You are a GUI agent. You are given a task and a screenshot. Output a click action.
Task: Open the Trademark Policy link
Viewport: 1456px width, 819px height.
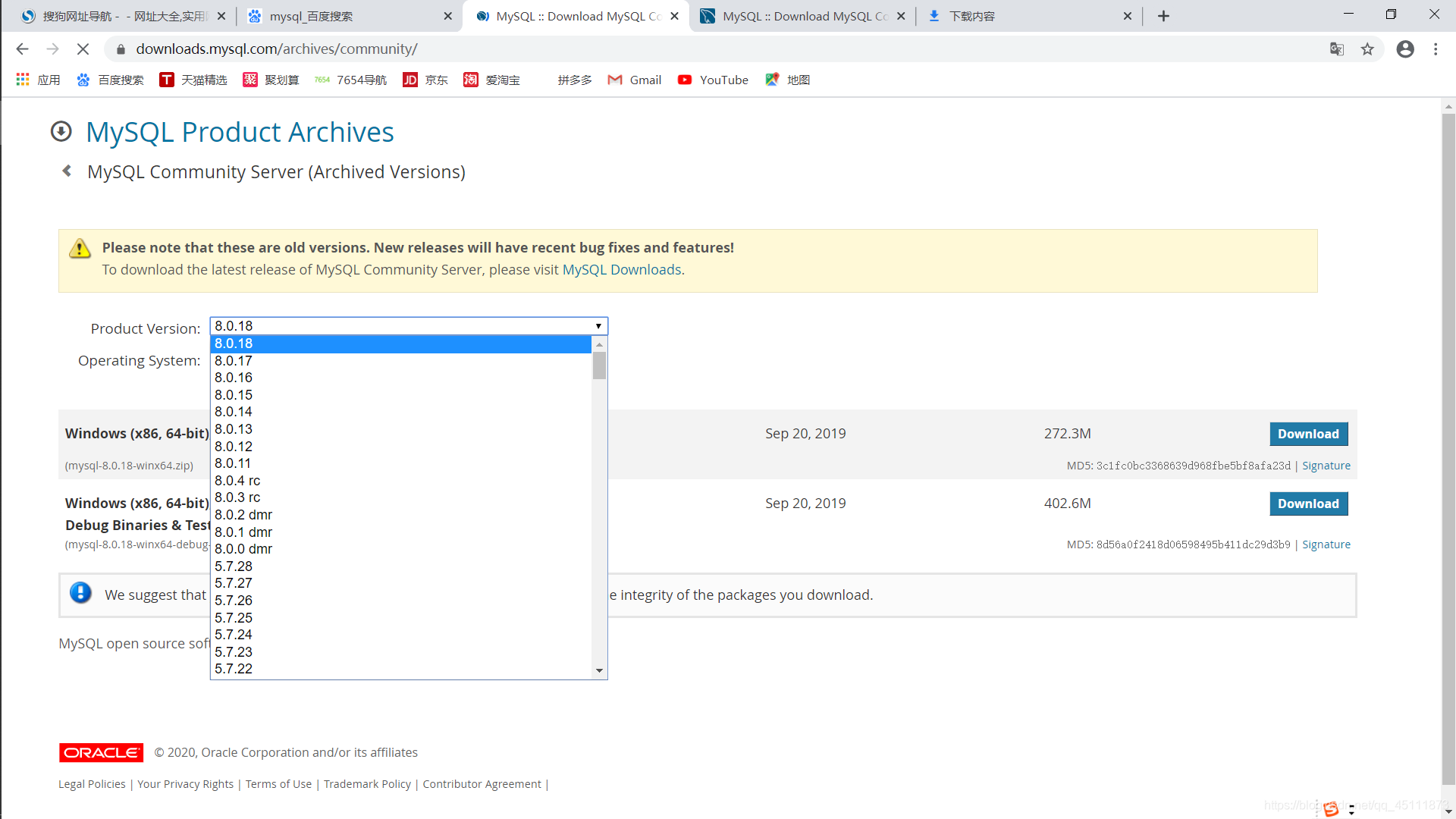(x=367, y=784)
